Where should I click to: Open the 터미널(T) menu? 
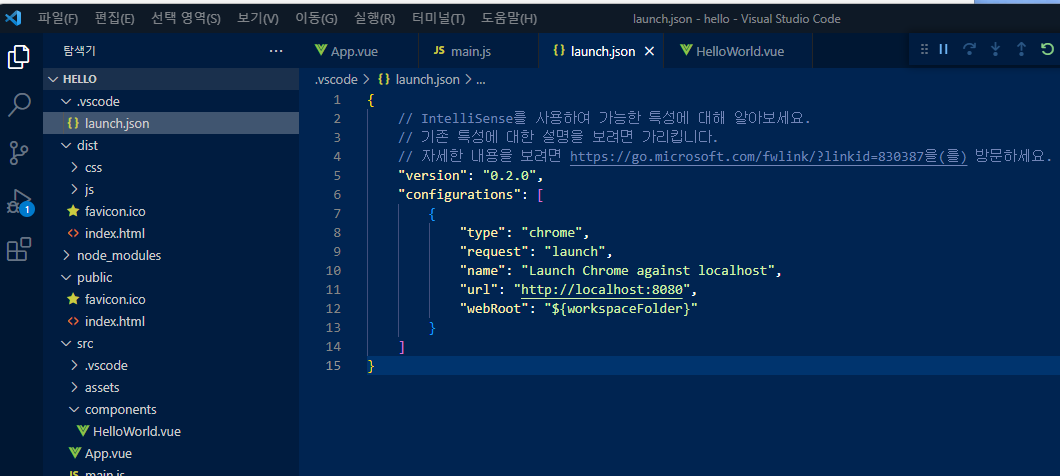[438, 19]
